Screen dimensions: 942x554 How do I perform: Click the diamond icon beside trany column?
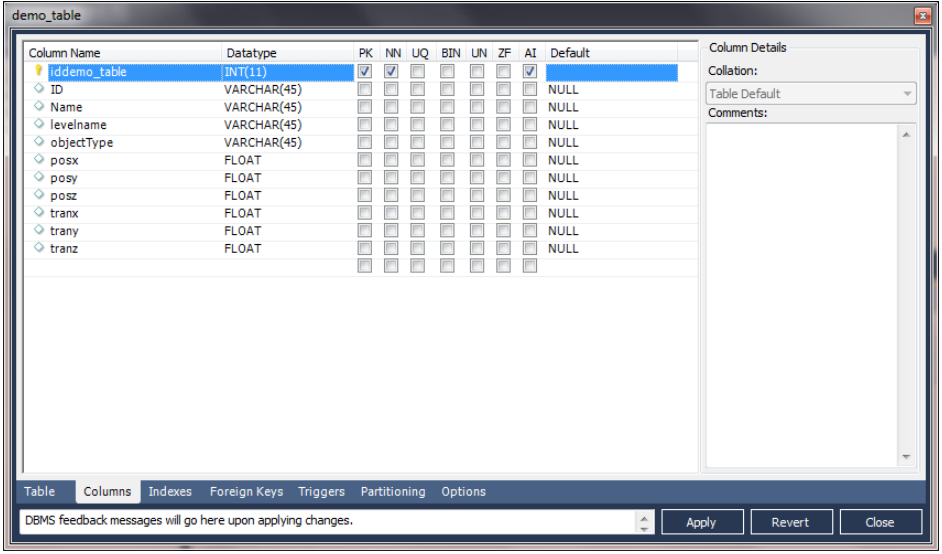click(39, 230)
